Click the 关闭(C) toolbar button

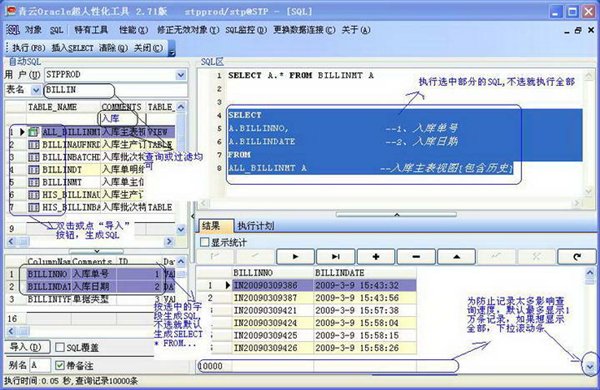click(148, 48)
